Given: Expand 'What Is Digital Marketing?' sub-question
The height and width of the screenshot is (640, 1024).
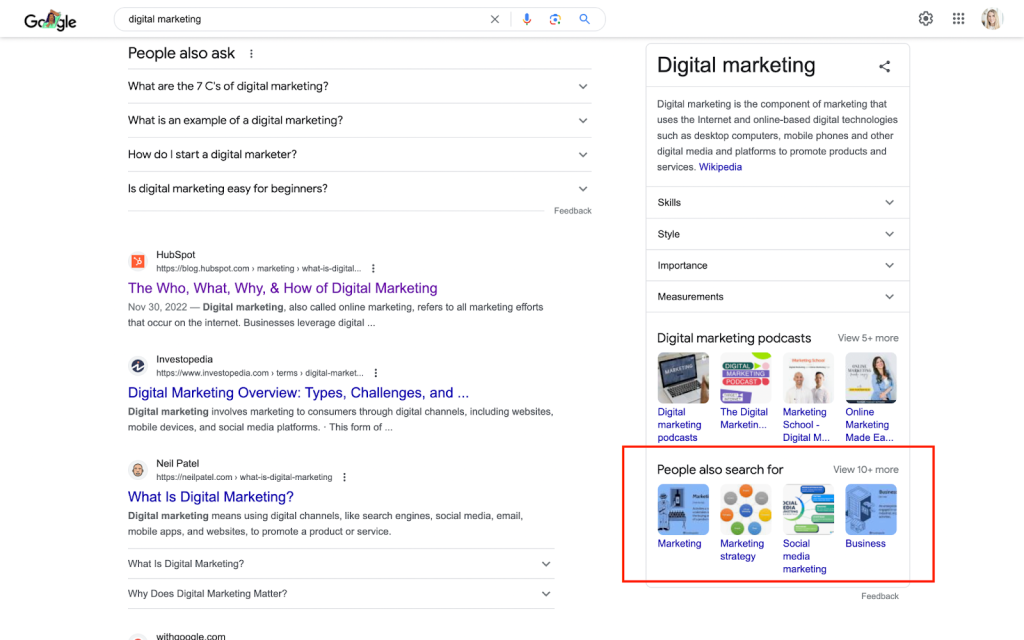Looking at the screenshot, I should pos(341,564).
